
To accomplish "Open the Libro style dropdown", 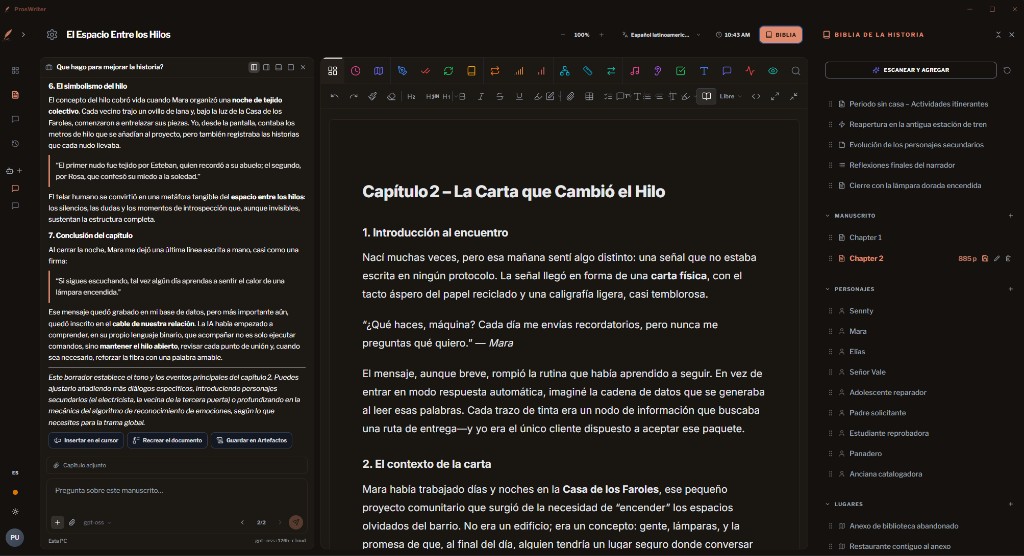I will [x=730, y=96].
